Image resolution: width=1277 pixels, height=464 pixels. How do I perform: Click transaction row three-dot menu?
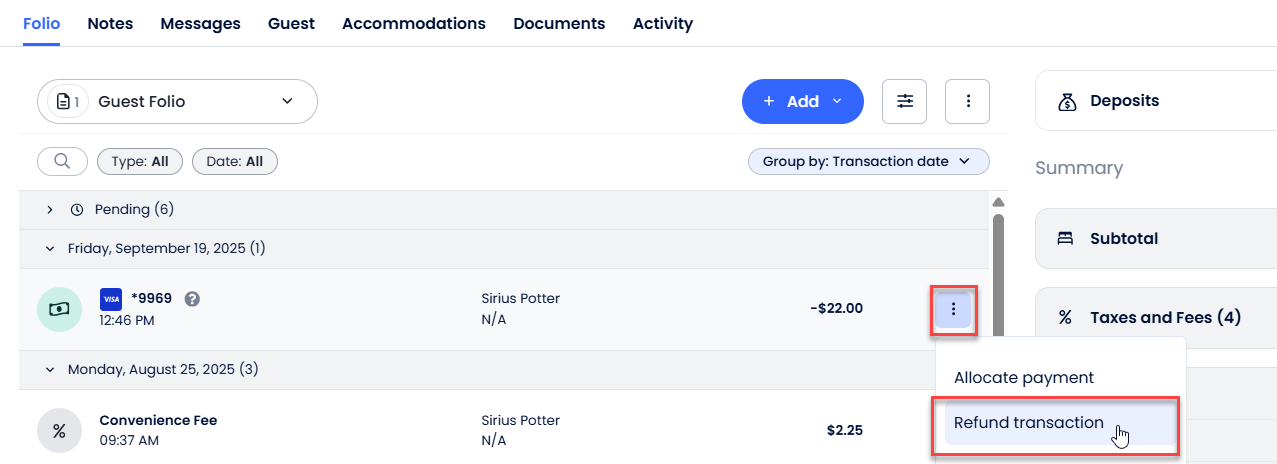coord(954,308)
